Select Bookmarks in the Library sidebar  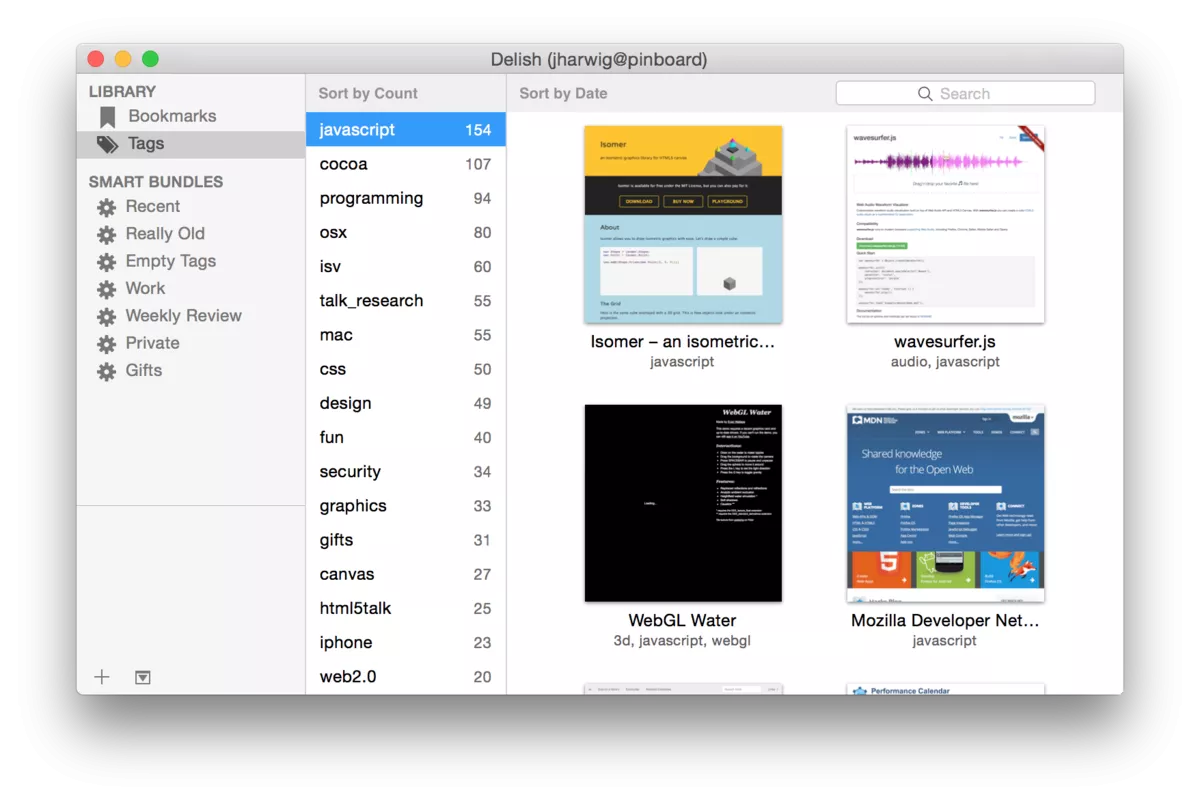pos(191,116)
